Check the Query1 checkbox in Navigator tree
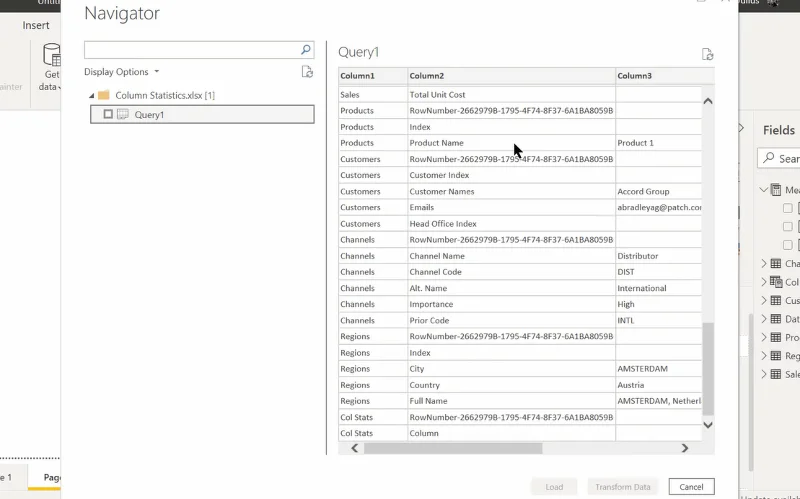Screen dimensions: 800x499 108,114
